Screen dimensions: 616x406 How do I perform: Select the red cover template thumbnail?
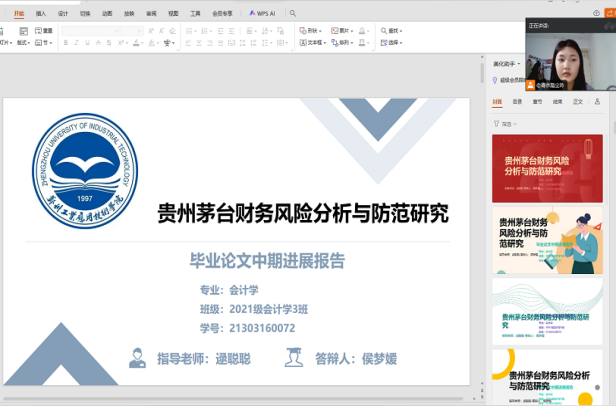click(x=546, y=166)
